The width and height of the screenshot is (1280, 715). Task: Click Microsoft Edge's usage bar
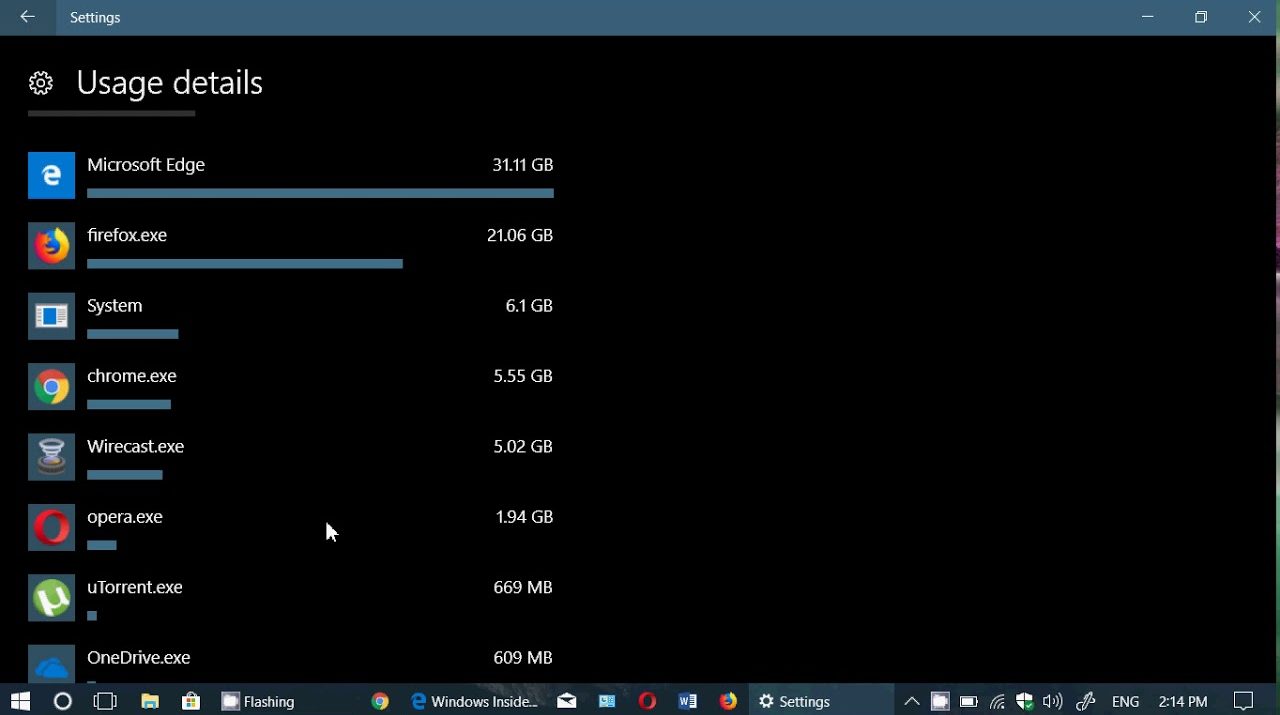click(x=320, y=193)
